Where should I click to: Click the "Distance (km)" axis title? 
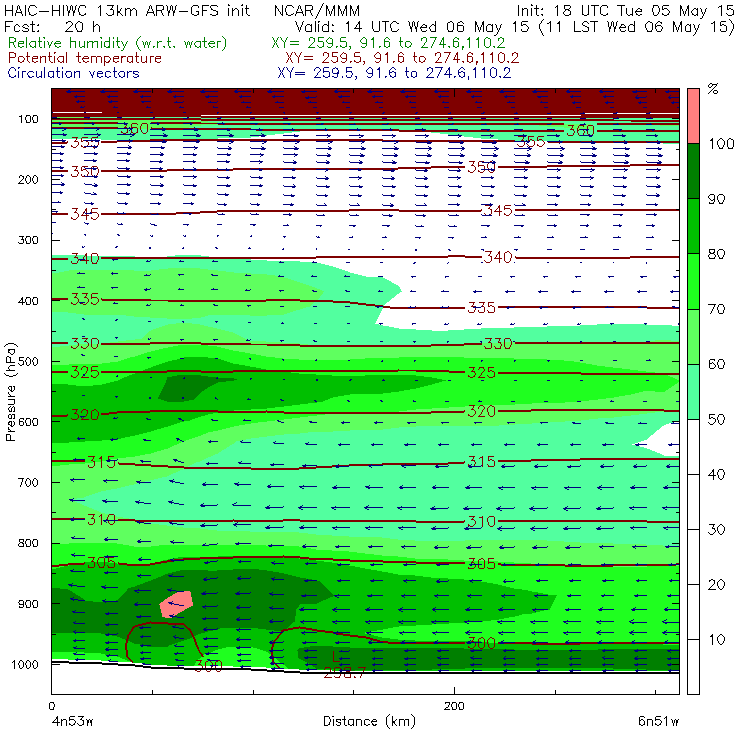369,721
